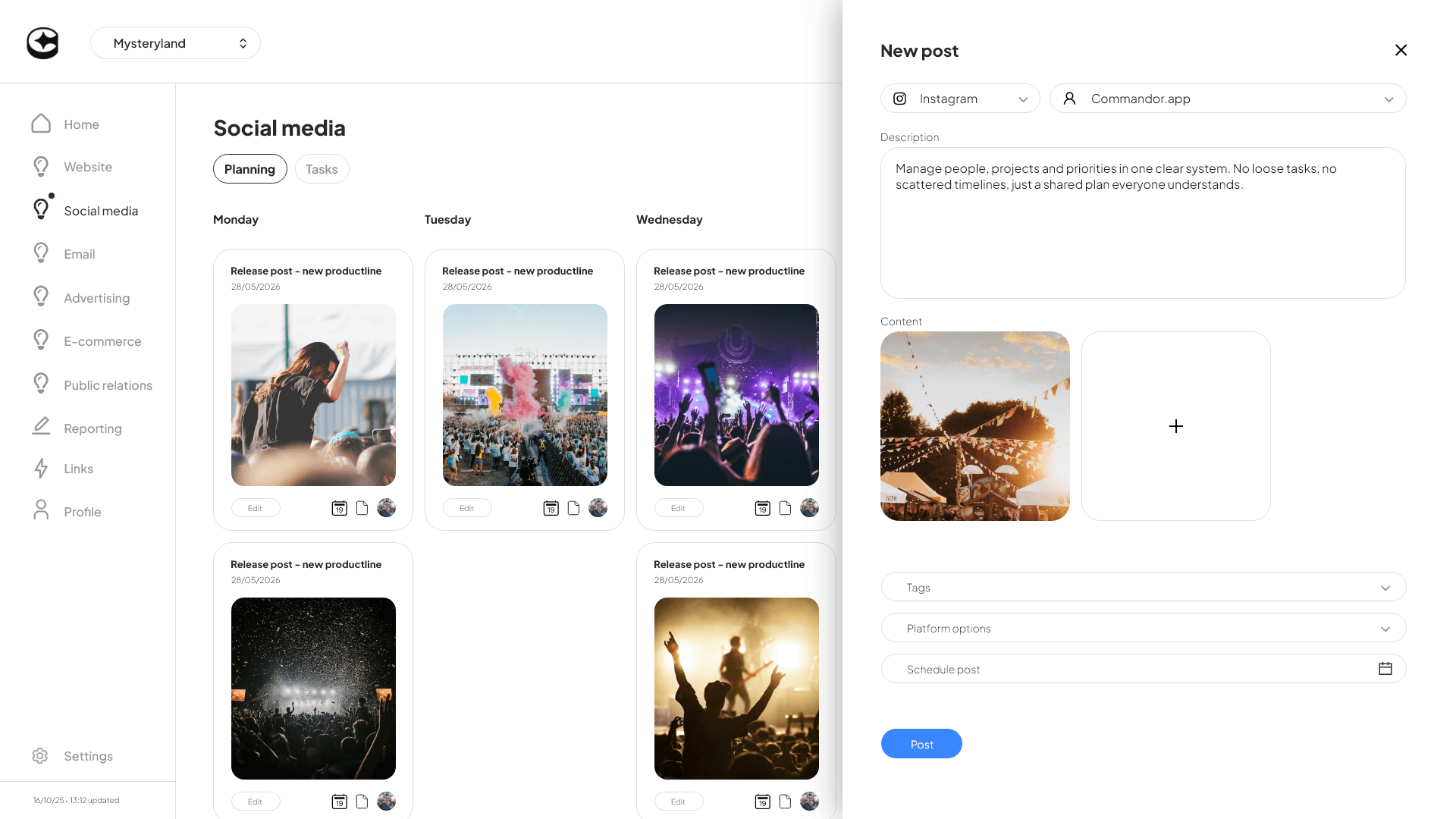
Task: Select the Home icon in the sidebar
Action: pyautogui.click(x=41, y=123)
